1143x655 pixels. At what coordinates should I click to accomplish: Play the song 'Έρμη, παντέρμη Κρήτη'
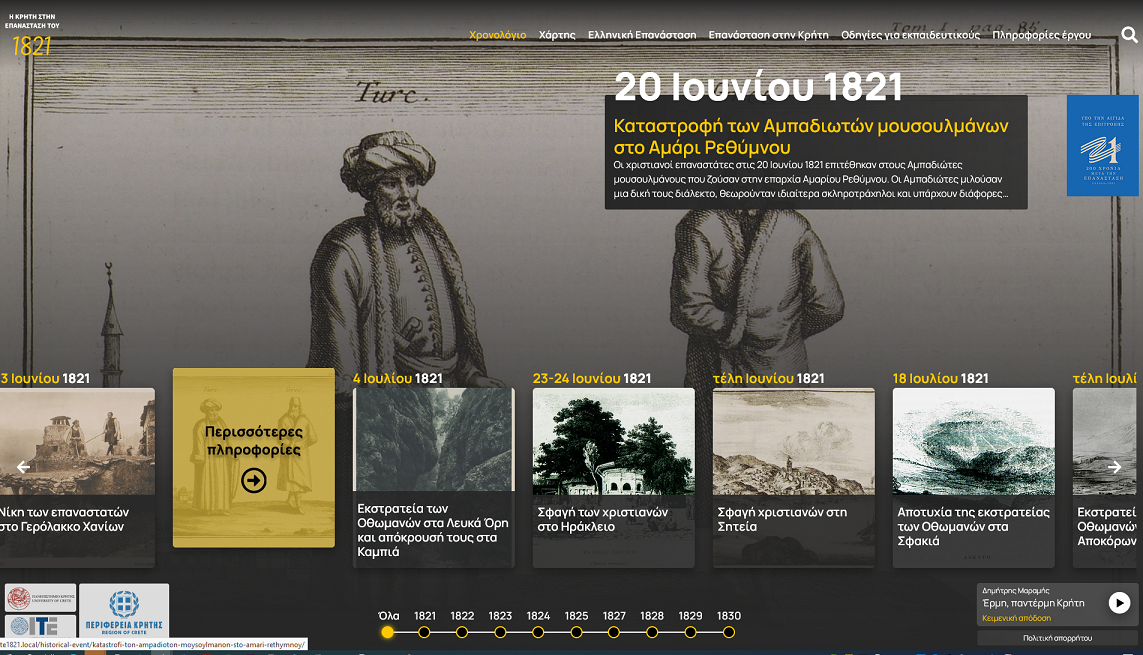1120,602
